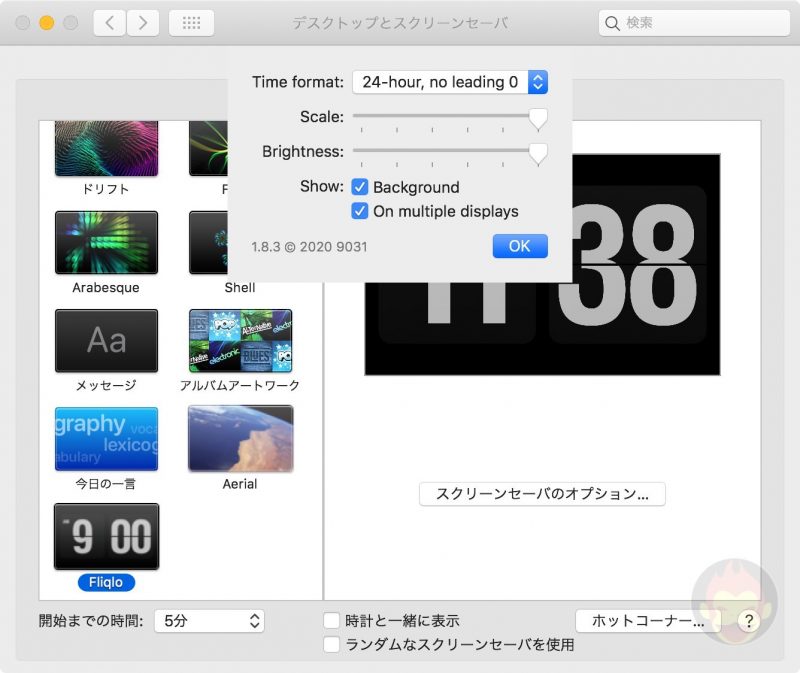
Task: Disable the On multiple displays checkbox
Action: coord(361,212)
